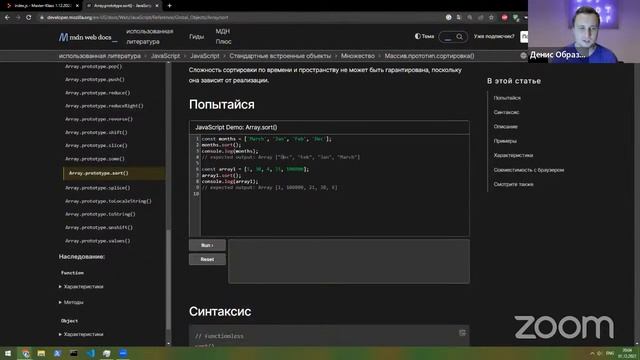Screen dimensions: 640x360
Task: Open the 'МДН Плюс' nav menu
Action: coord(223,36)
